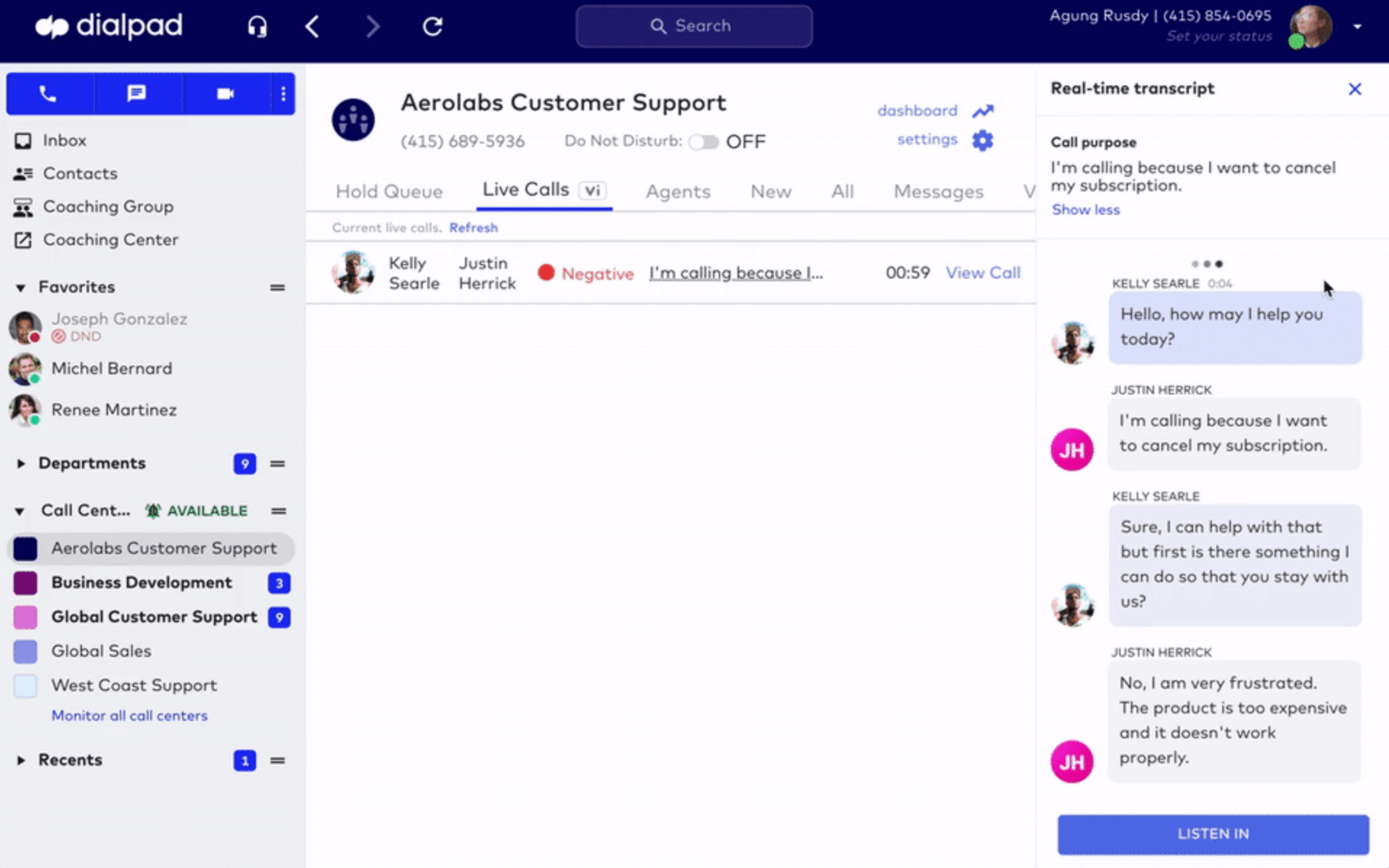Click the Dialpad logo
The image size is (1389, 868).
coord(109,26)
